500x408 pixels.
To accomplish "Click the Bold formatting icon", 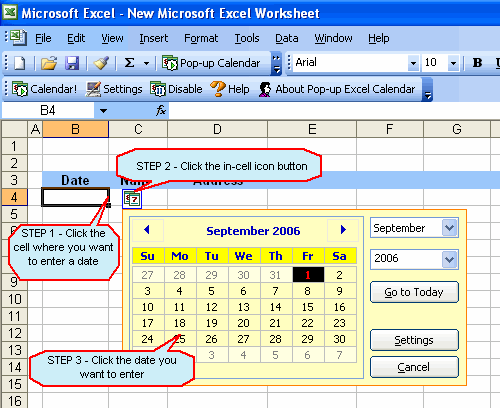I will click(x=477, y=63).
